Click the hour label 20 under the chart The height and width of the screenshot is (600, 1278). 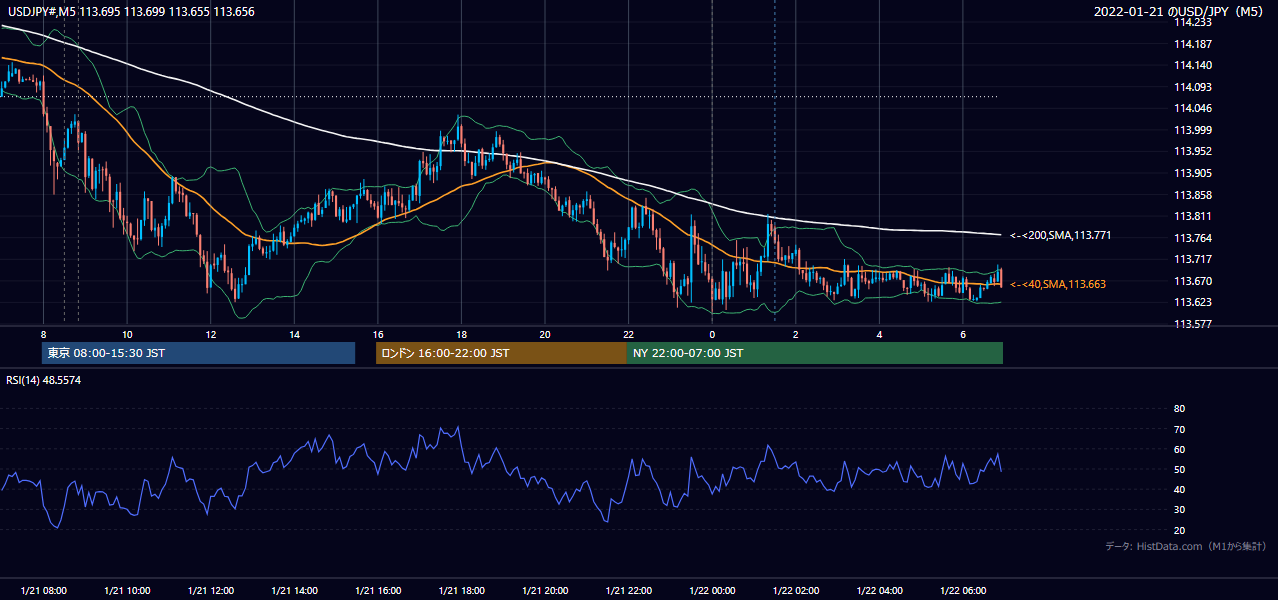(x=545, y=334)
